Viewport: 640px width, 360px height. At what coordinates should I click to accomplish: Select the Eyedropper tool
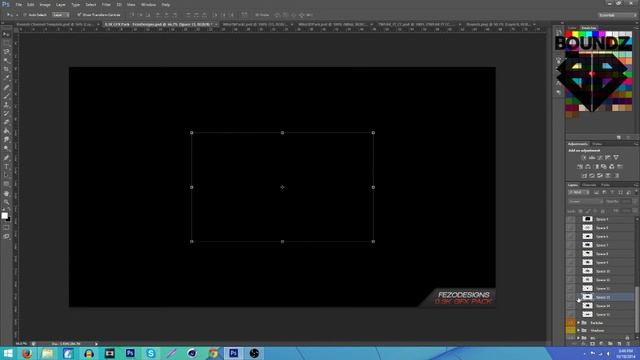pyautogui.click(x=6, y=78)
